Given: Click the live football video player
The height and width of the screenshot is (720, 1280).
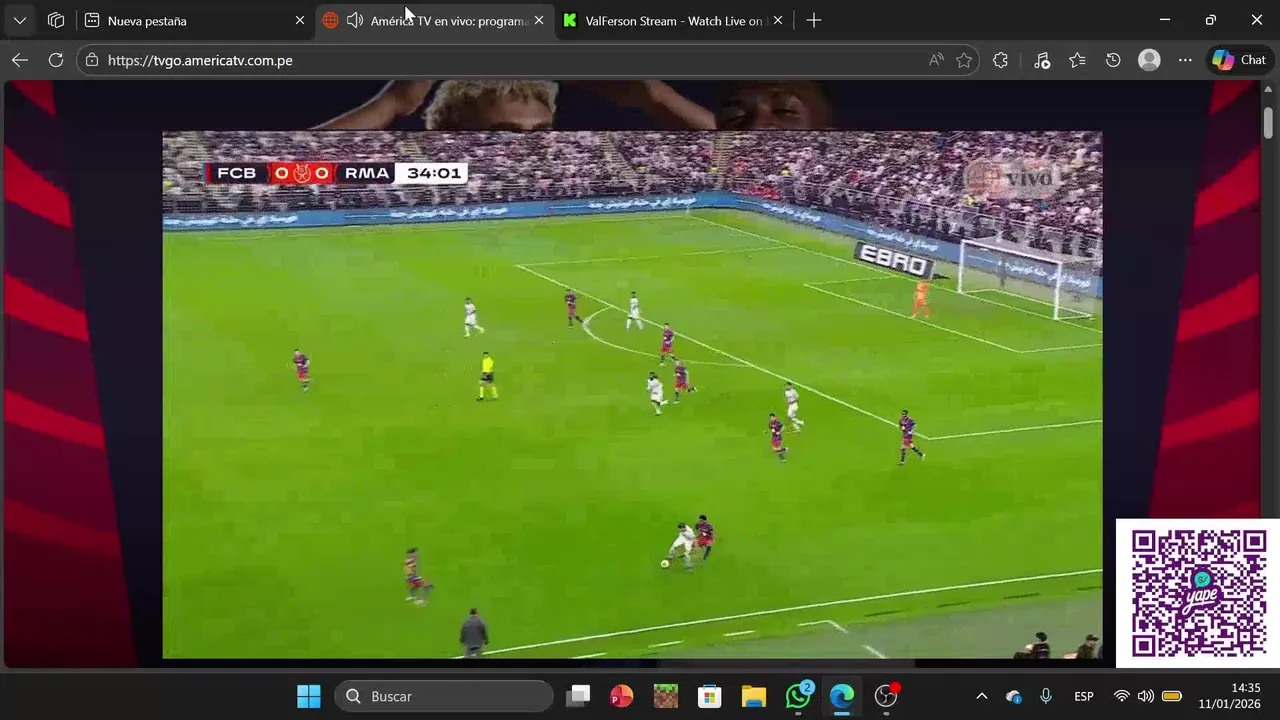Looking at the screenshot, I should (x=632, y=395).
